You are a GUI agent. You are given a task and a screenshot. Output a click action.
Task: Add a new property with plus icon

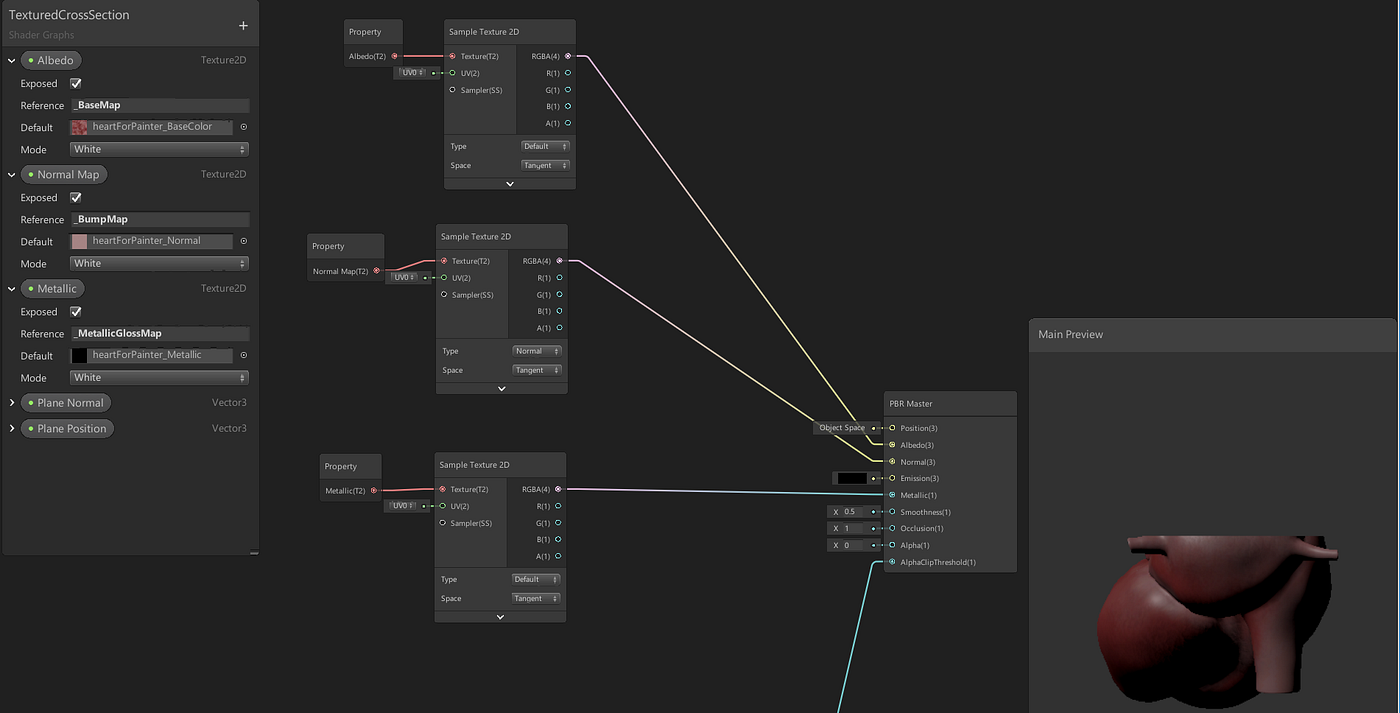tap(243, 26)
